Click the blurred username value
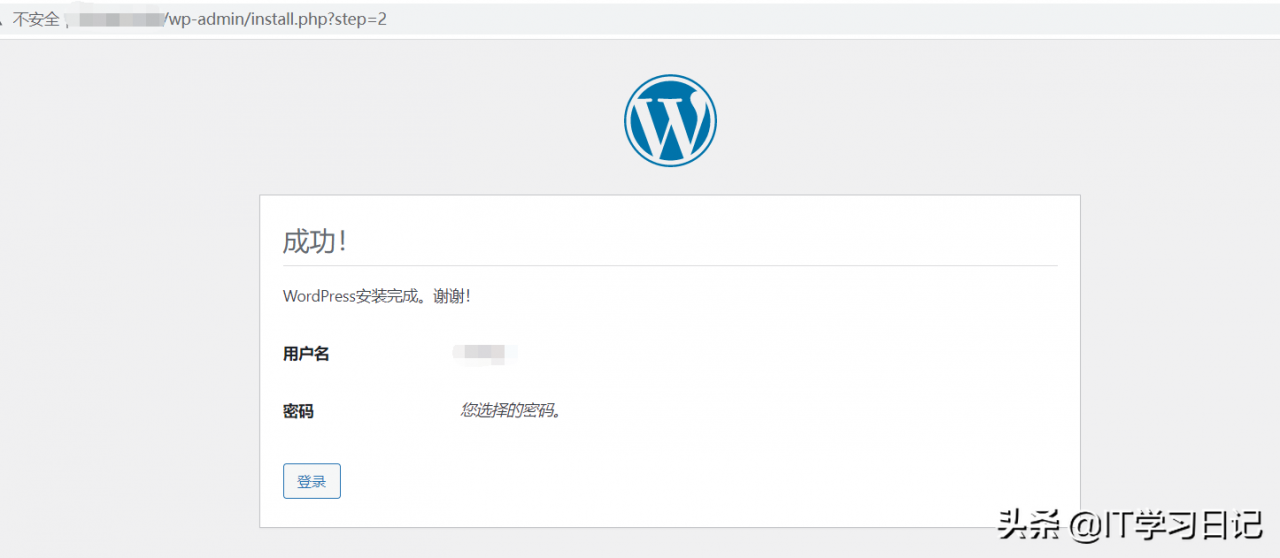The width and height of the screenshot is (1280, 558). point(485,352)
